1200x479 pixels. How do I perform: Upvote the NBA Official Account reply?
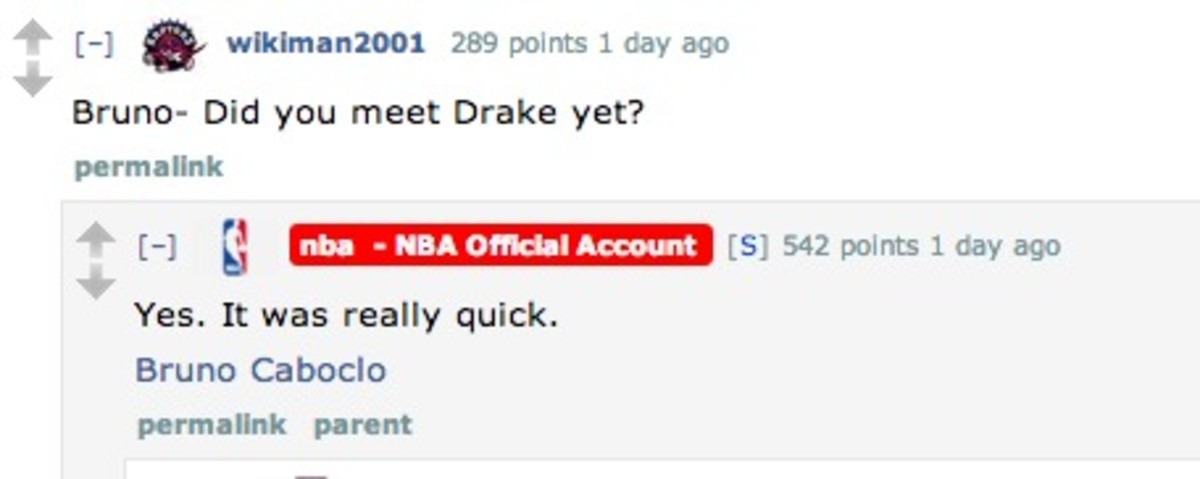point(96,238)
